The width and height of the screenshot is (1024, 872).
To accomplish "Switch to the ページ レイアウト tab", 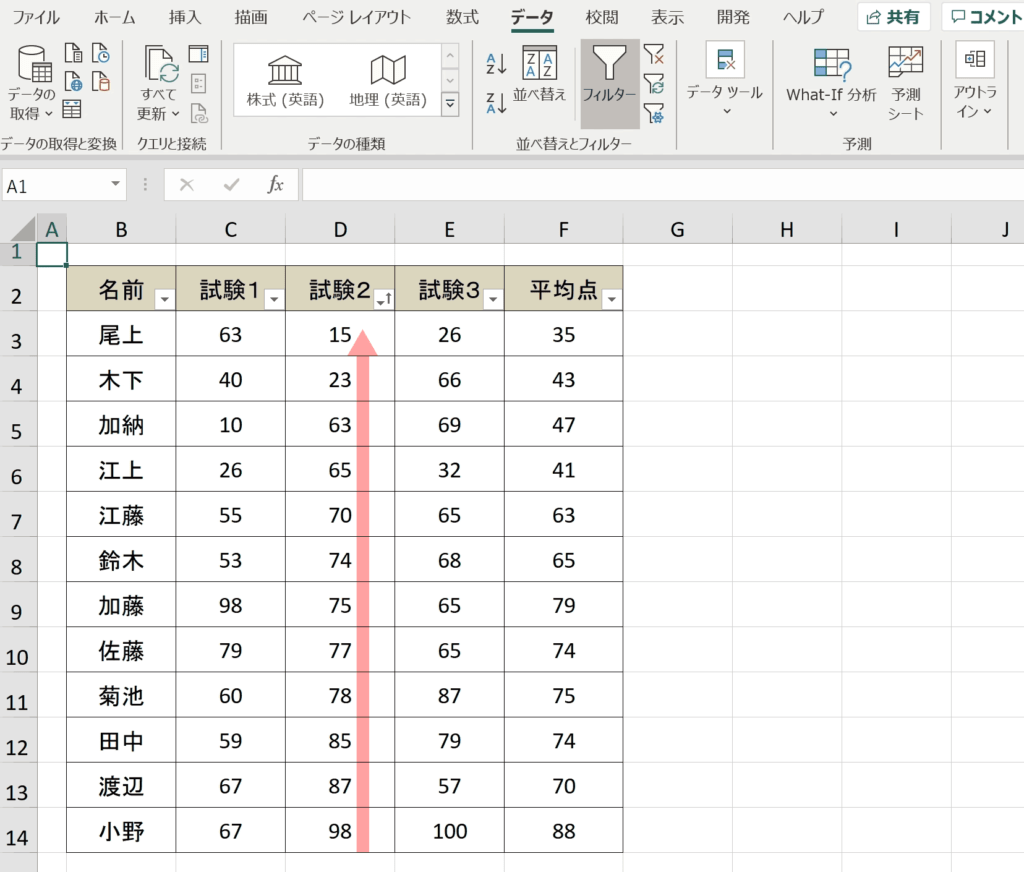I will tap(357, 17).
